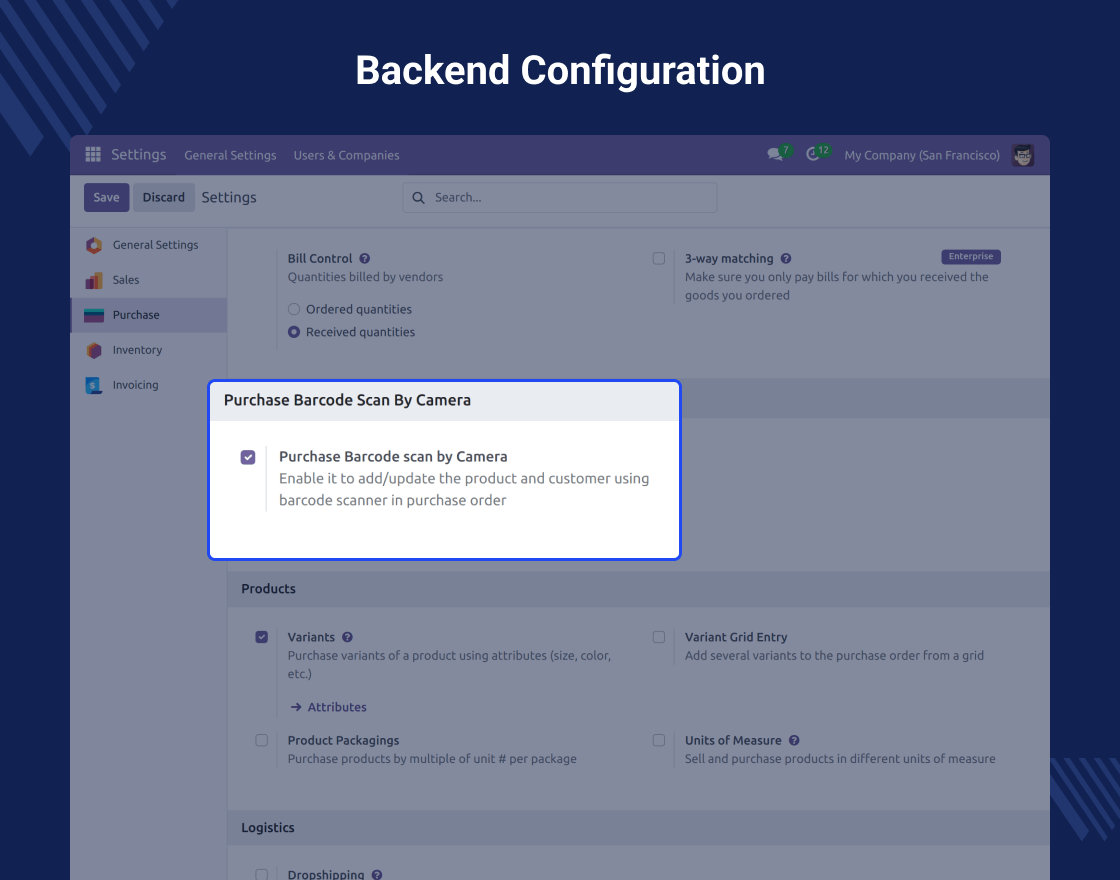Open the activities clock icon
Viewport: 1120px width, 880px height.
[813, 155]
